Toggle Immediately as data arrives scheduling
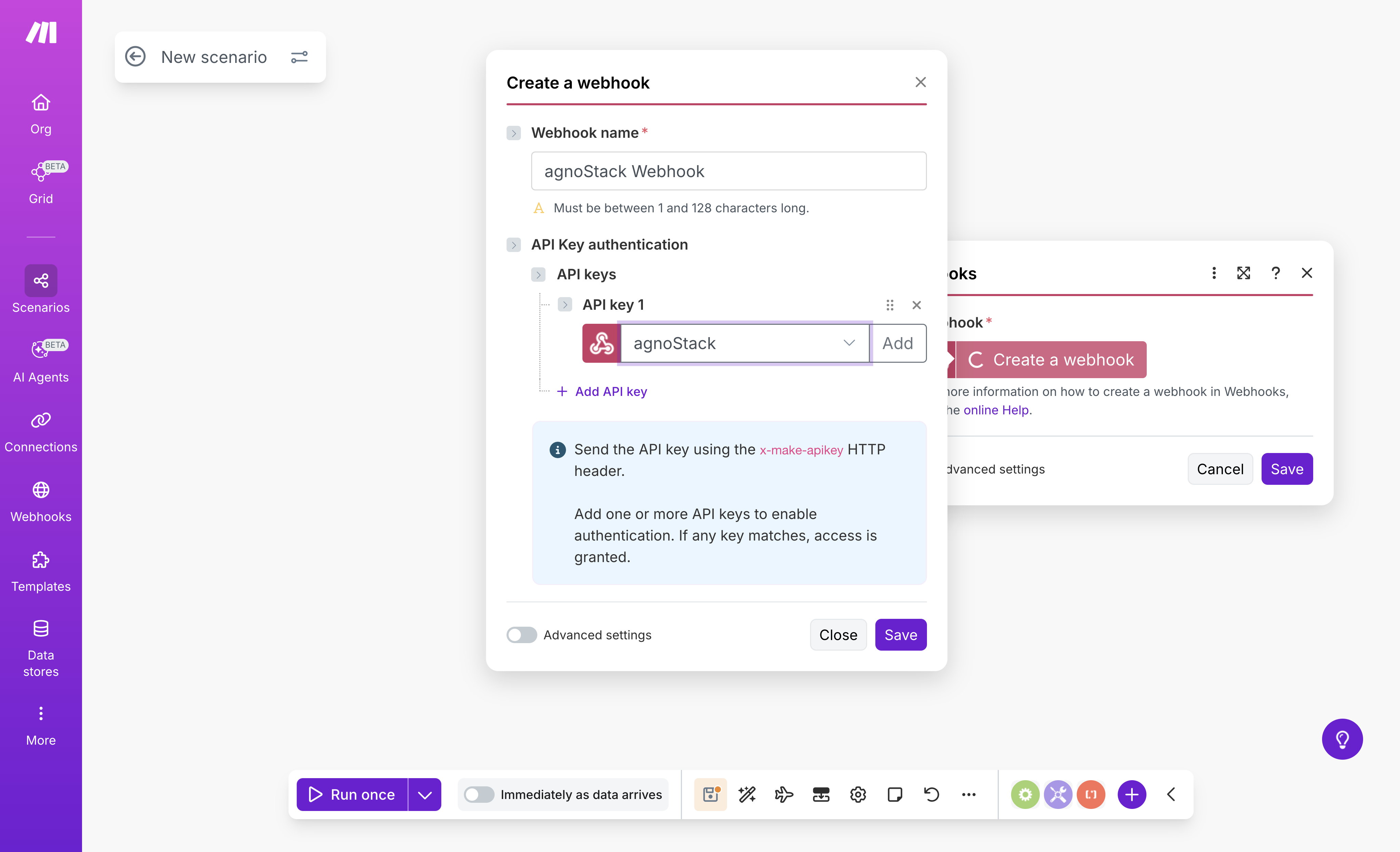1400x852 pixels. point(480,794)
